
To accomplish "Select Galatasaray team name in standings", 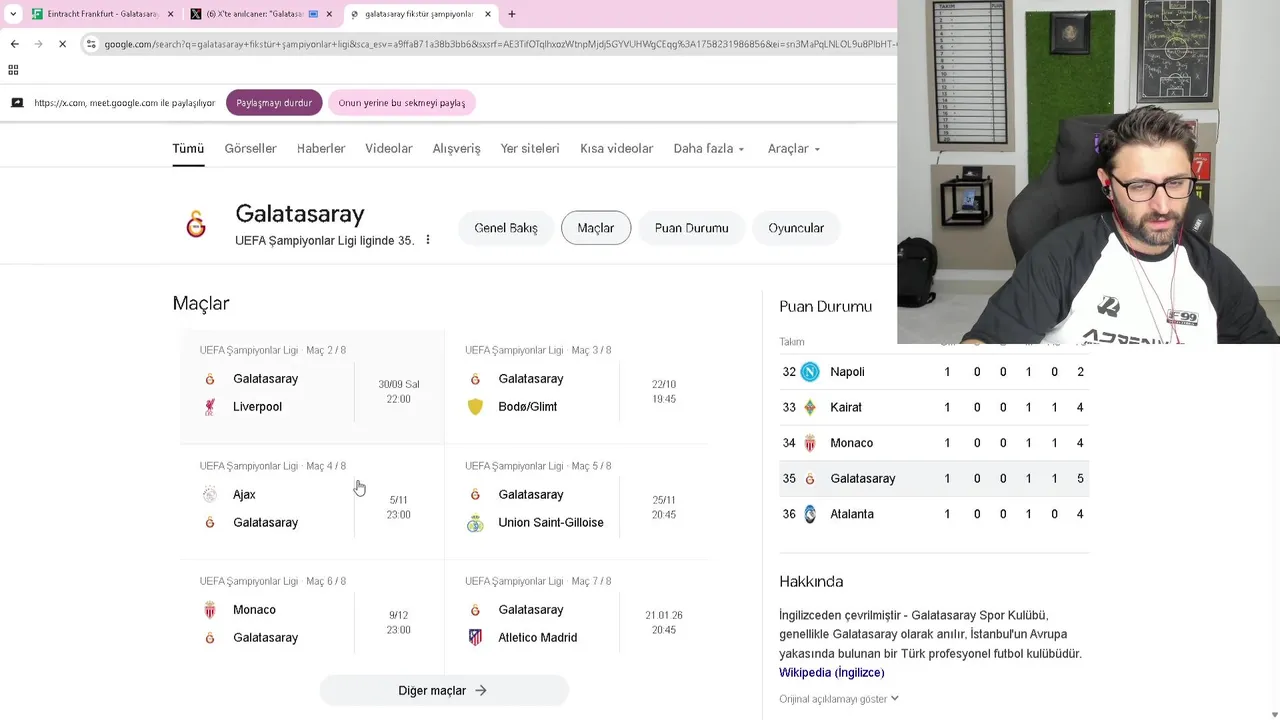I will [862, 479].
